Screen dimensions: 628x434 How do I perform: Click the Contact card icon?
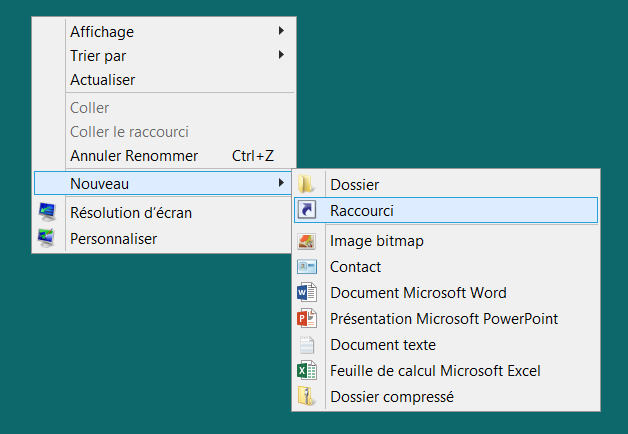pyautogui.click(x=307, y=267)
